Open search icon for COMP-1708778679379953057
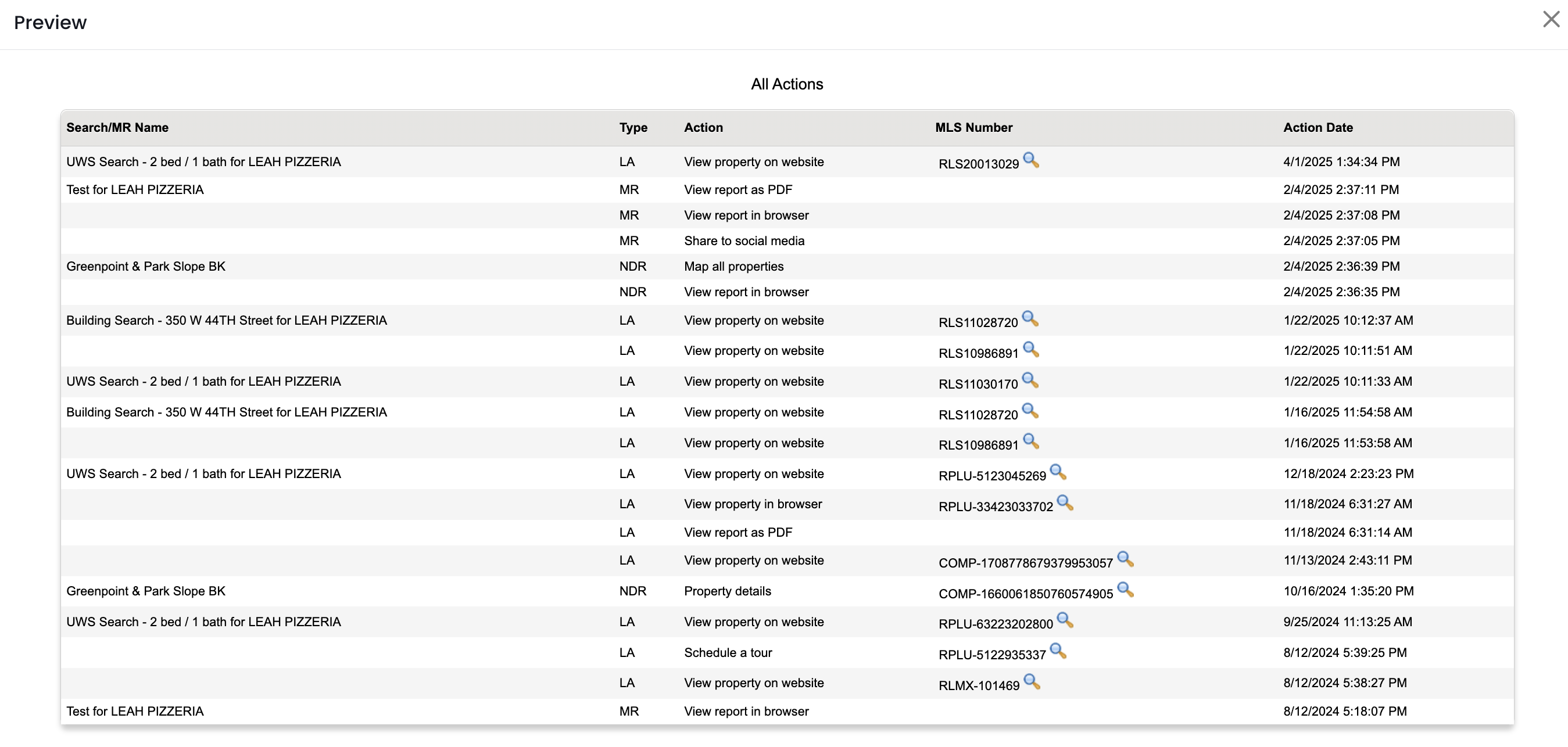 [x=1125, y=559]
